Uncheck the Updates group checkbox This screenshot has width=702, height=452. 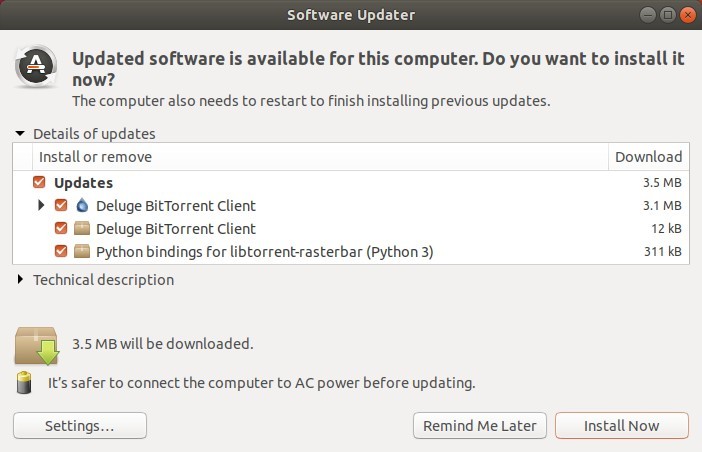point(39,182)
